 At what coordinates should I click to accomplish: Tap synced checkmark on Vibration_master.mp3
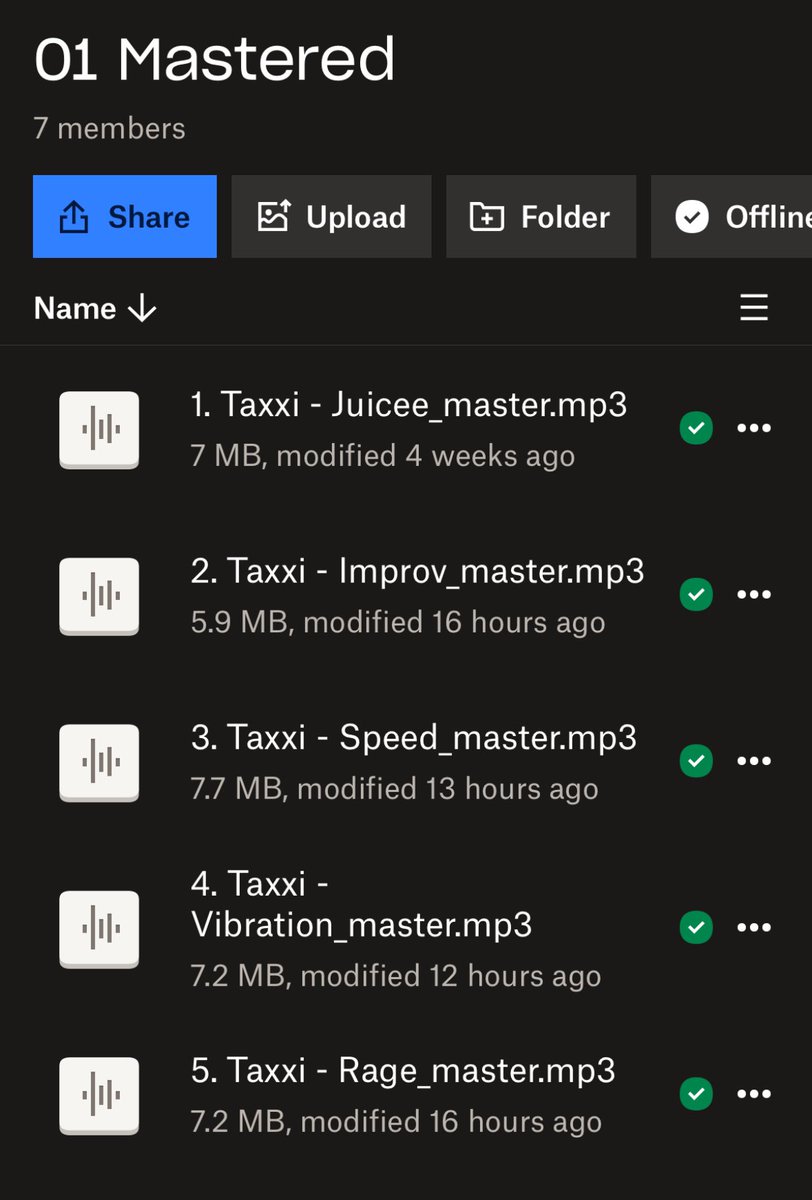[696, 928]
